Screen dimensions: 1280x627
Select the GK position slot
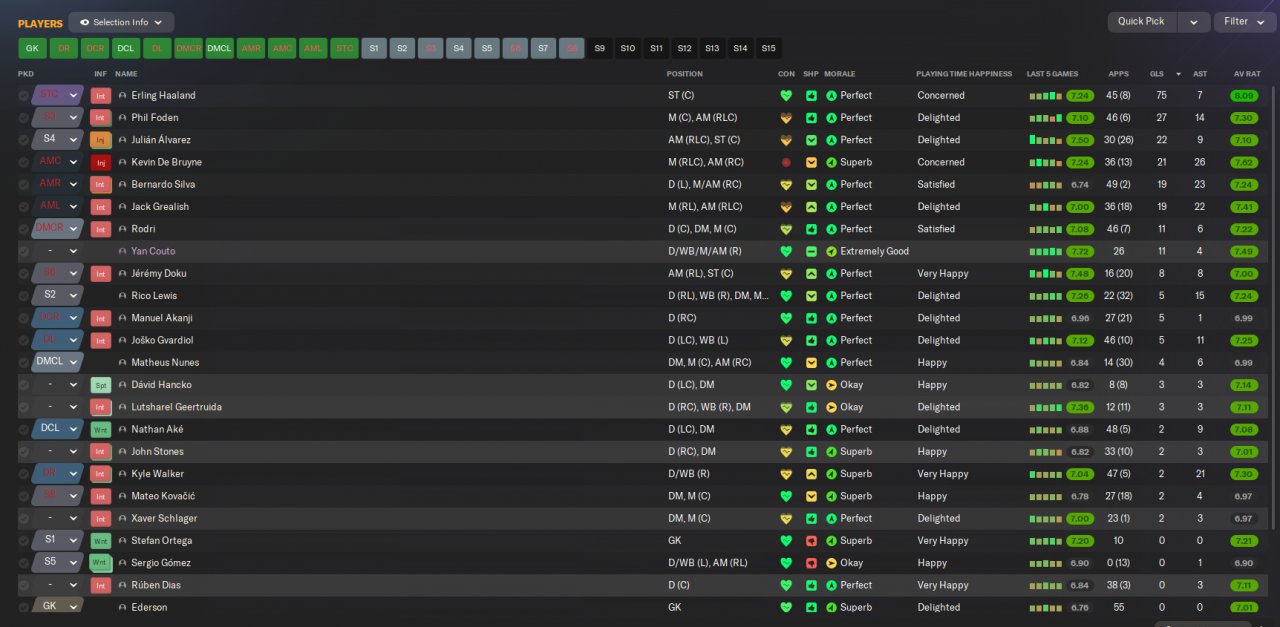pyautogui.click(x=32, y=48)
